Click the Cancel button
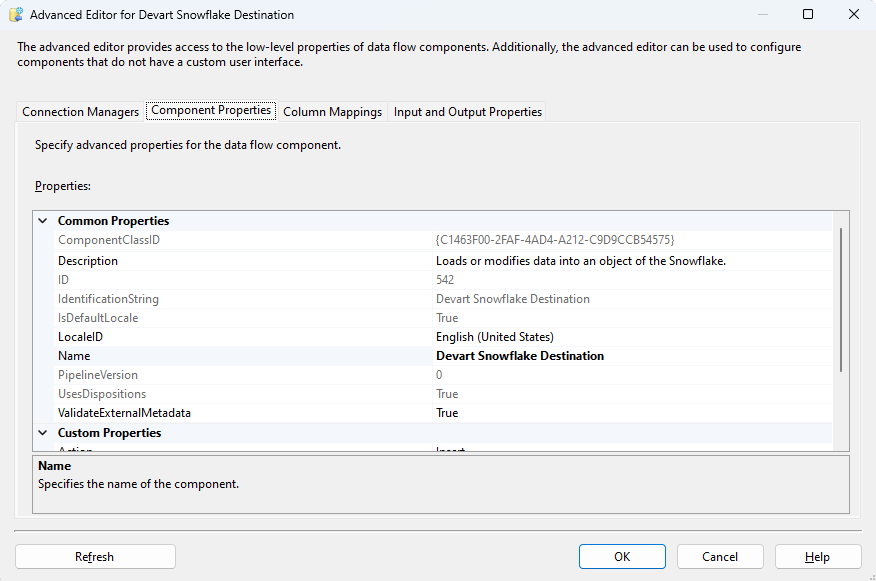This screenshot has height=581, width=876. tap(720, 557)
